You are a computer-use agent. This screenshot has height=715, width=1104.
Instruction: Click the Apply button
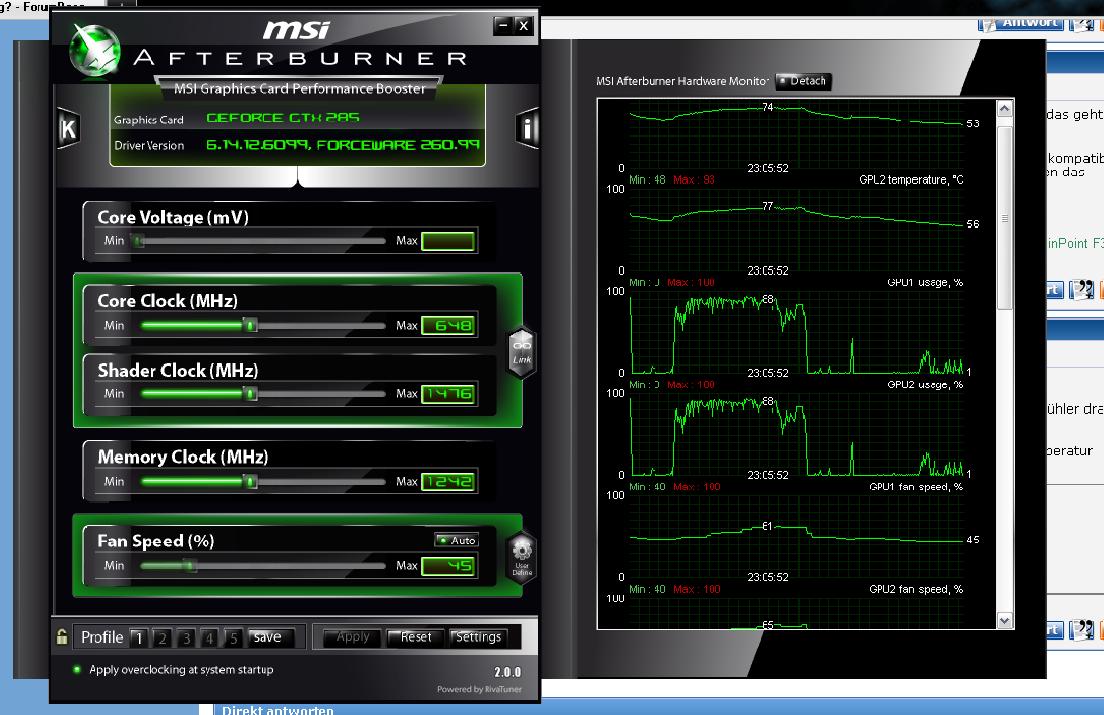click(353, 637)
